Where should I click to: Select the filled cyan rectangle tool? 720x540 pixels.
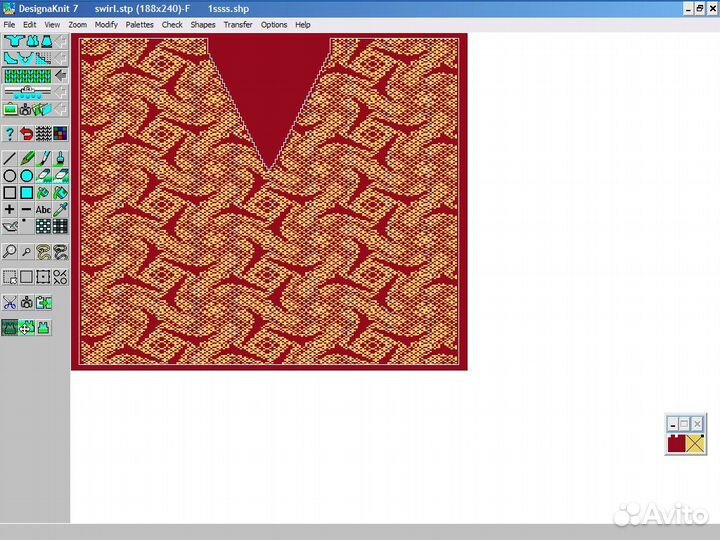click(x=27, y=193)
